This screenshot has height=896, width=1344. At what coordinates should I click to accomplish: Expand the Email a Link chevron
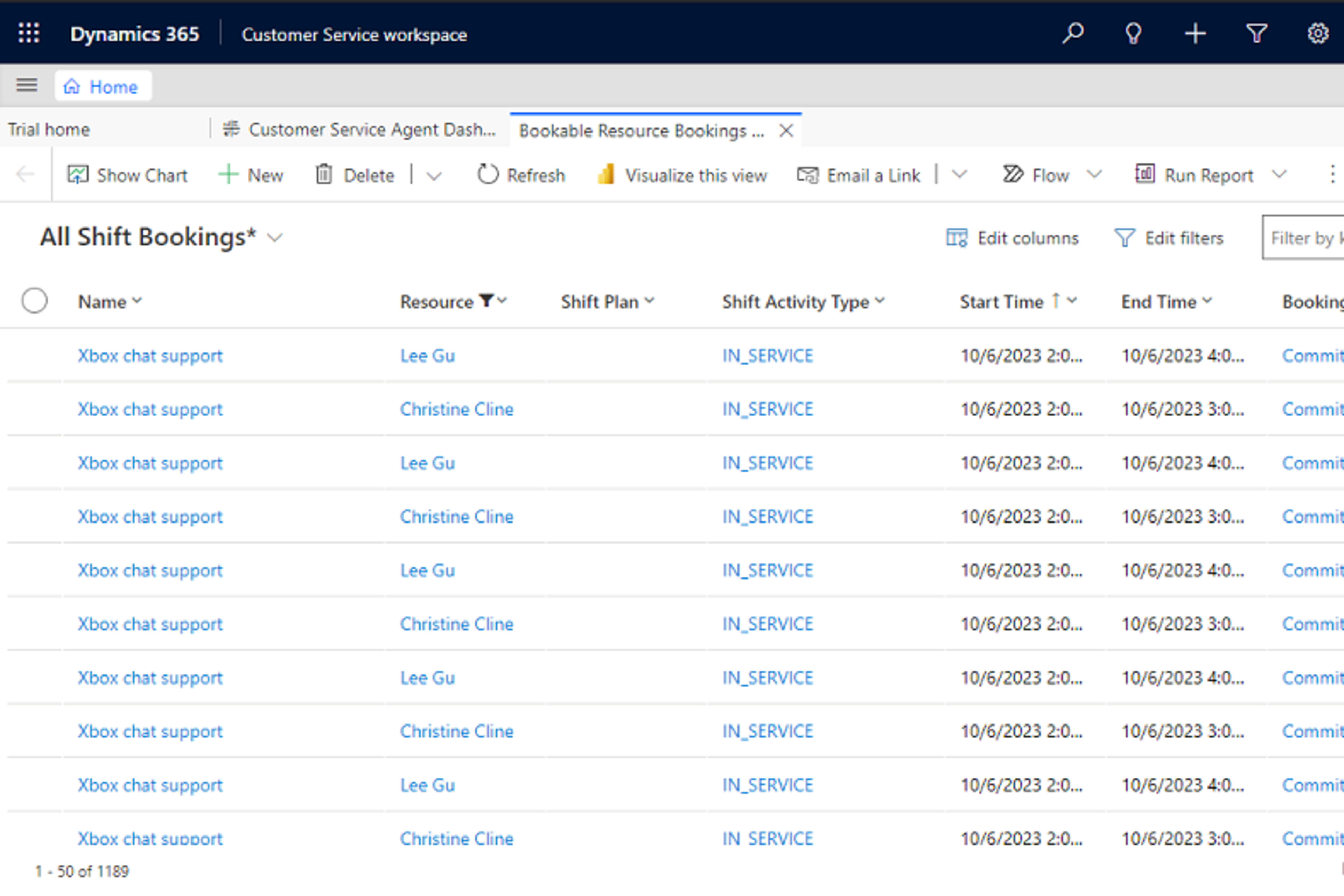click(x=959, y=174)
